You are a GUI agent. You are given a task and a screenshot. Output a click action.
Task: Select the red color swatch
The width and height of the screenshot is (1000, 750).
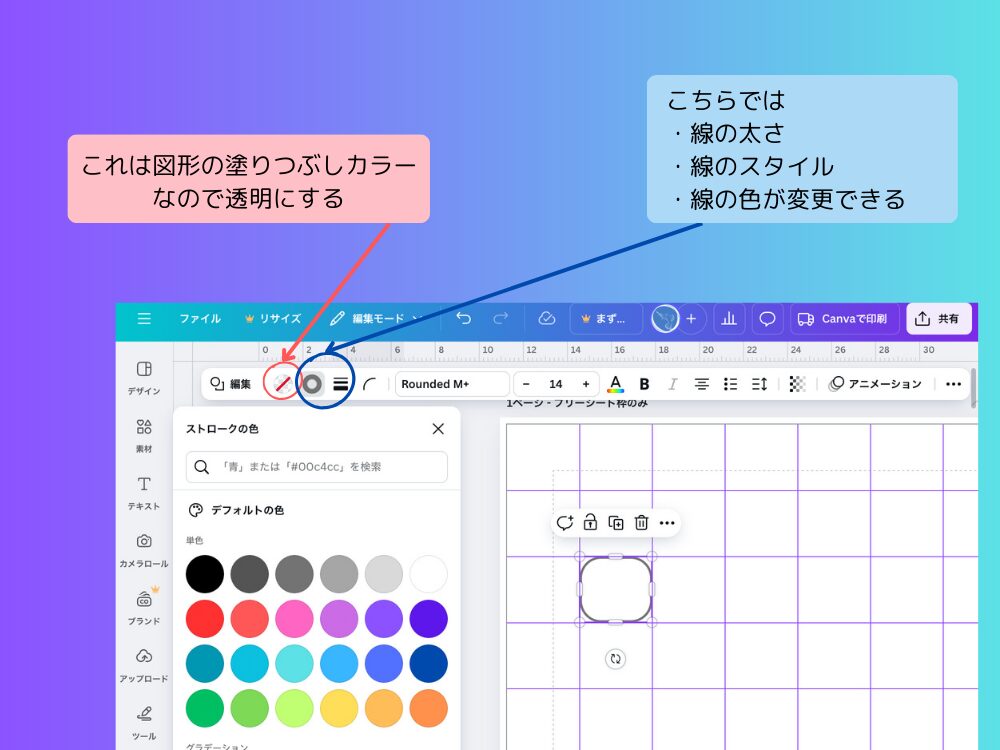205,618
